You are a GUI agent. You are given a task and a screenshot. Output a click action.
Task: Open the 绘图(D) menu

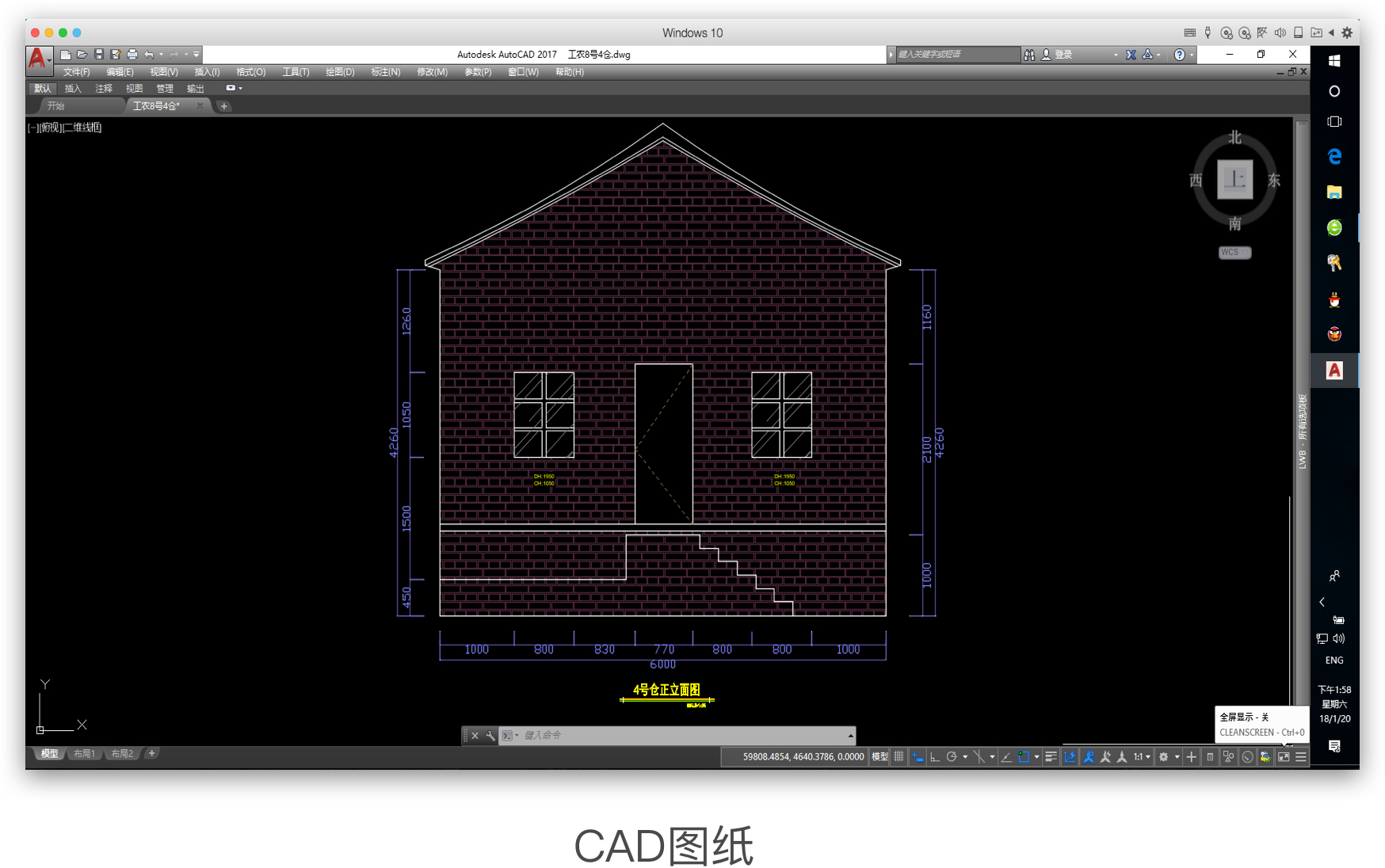[x=340, y=72]
